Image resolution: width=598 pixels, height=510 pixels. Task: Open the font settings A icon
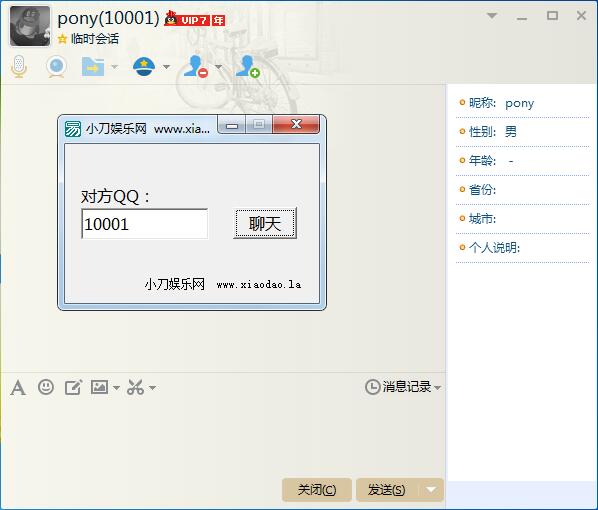[x=18, y=388]
